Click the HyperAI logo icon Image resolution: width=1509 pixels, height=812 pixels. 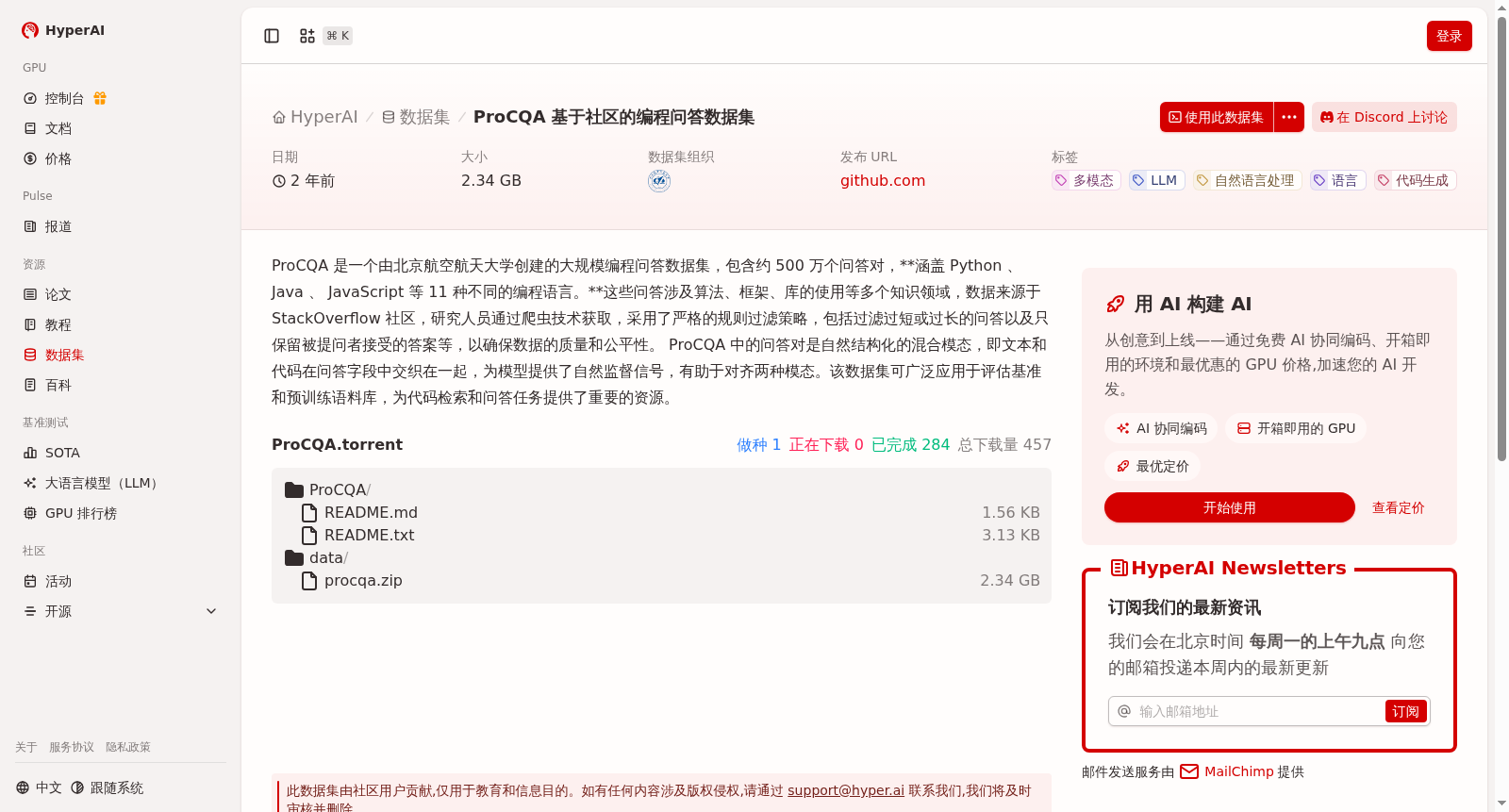[x=30, y=30]
